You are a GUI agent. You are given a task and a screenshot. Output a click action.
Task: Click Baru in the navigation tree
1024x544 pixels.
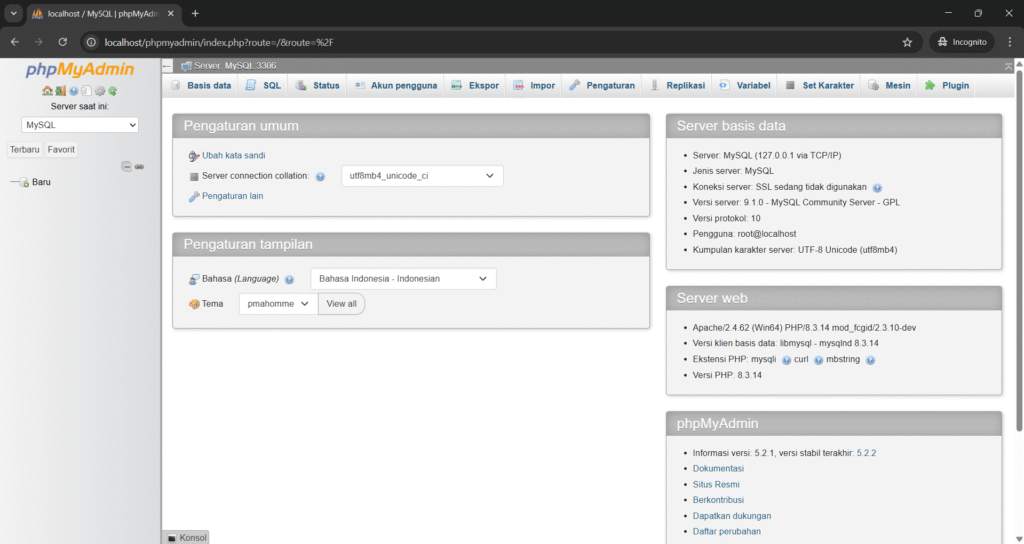click(x=41, y=182)
